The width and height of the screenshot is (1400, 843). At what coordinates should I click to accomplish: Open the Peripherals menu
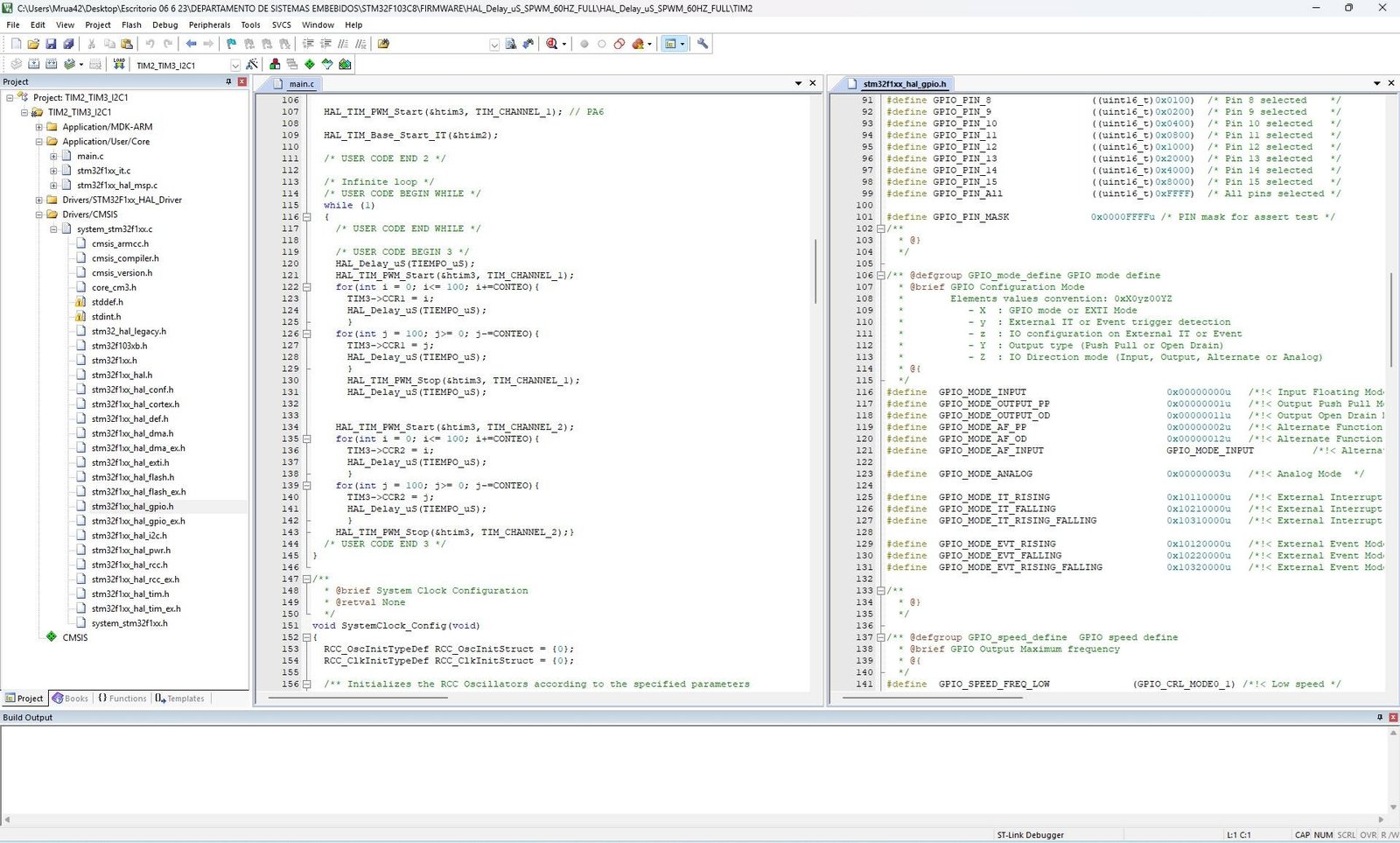coord(209,25)
